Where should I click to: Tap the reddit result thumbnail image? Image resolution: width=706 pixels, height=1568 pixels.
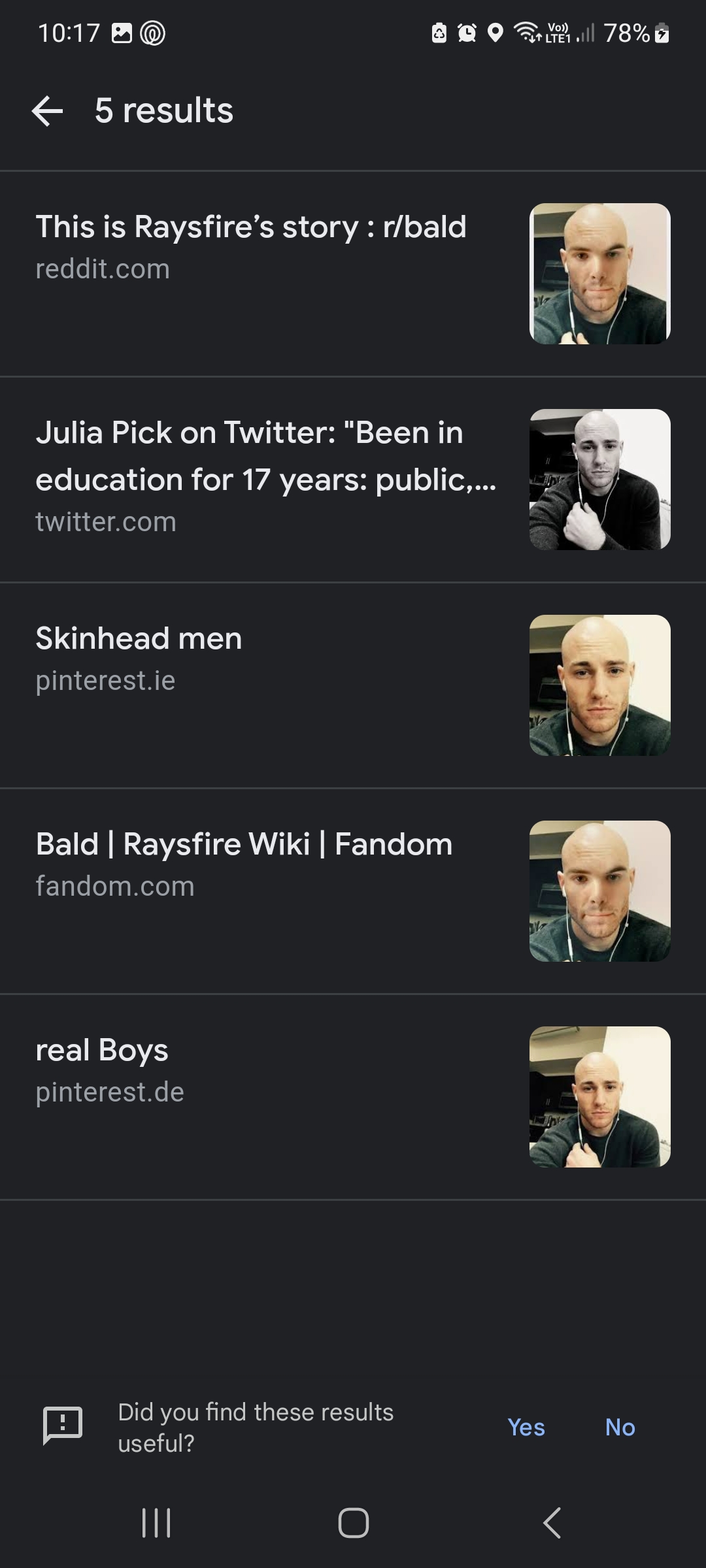coord(600,274)
